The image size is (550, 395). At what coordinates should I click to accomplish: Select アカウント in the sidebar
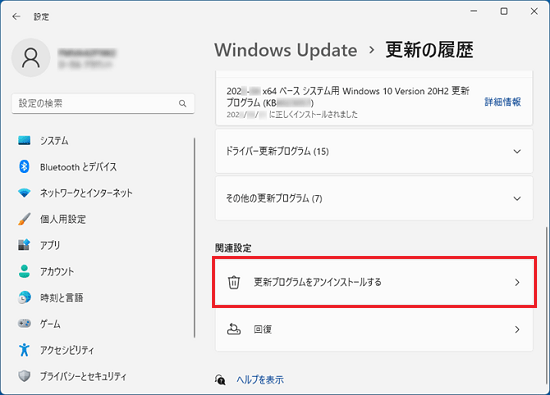pos(57,272)
